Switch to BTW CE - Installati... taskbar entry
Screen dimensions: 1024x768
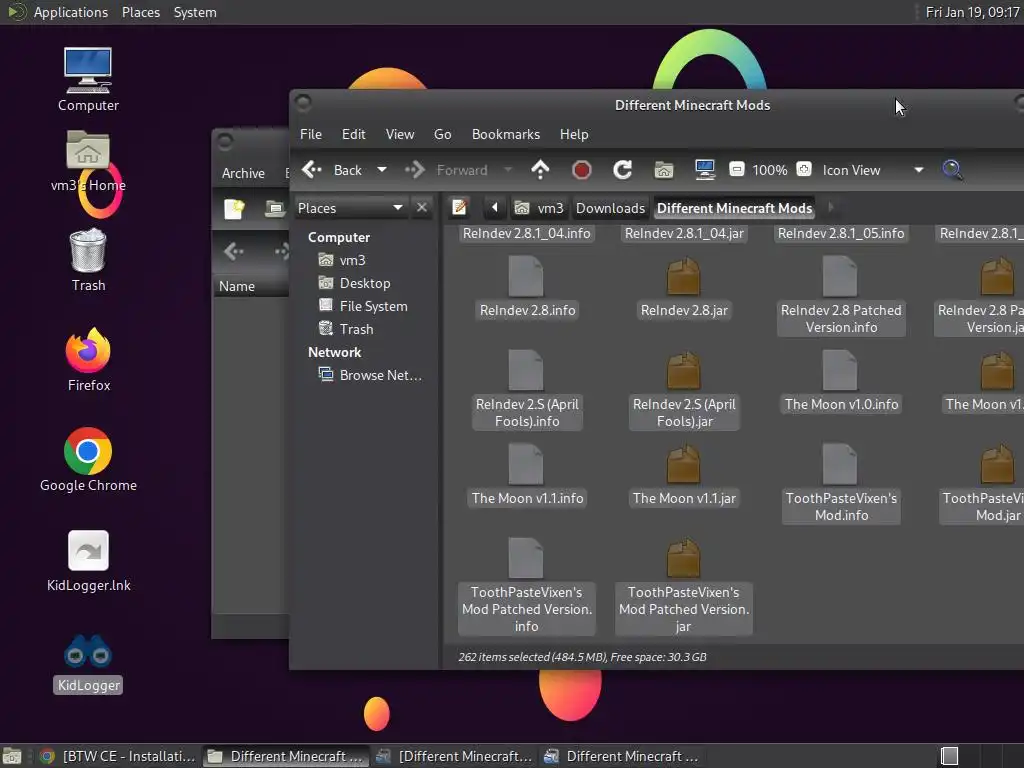tap(118, 756)
